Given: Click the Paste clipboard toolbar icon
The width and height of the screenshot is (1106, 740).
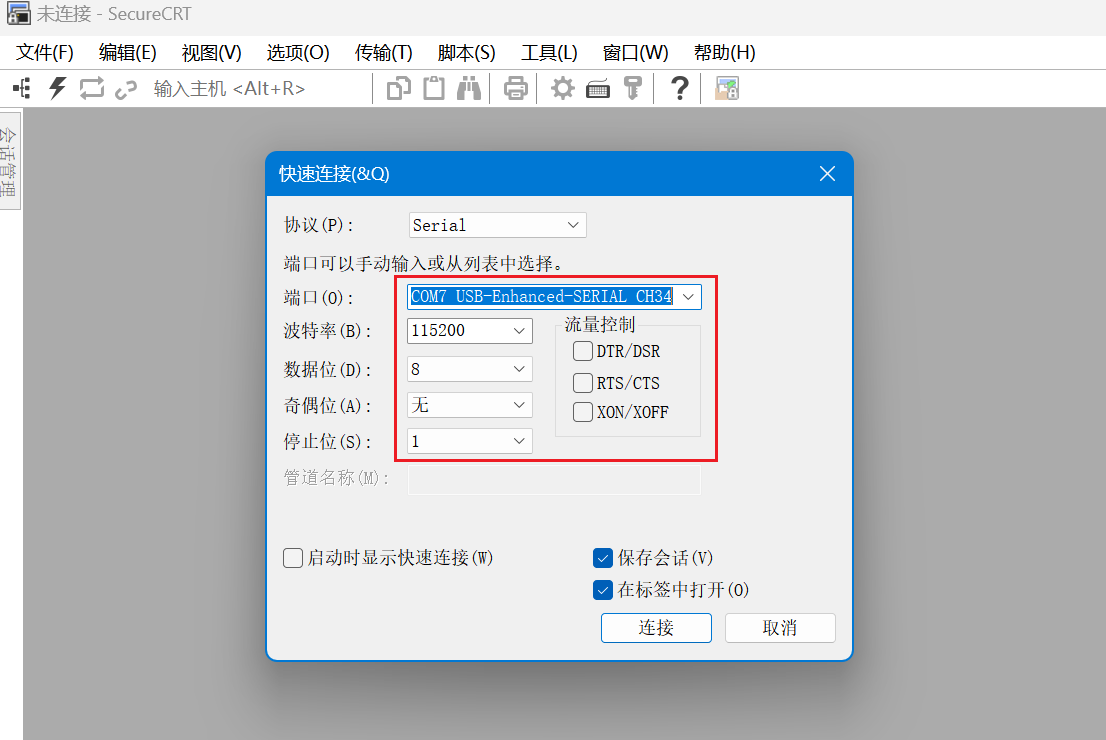Looking at the screenshot, I should click(x=434, y=89).
